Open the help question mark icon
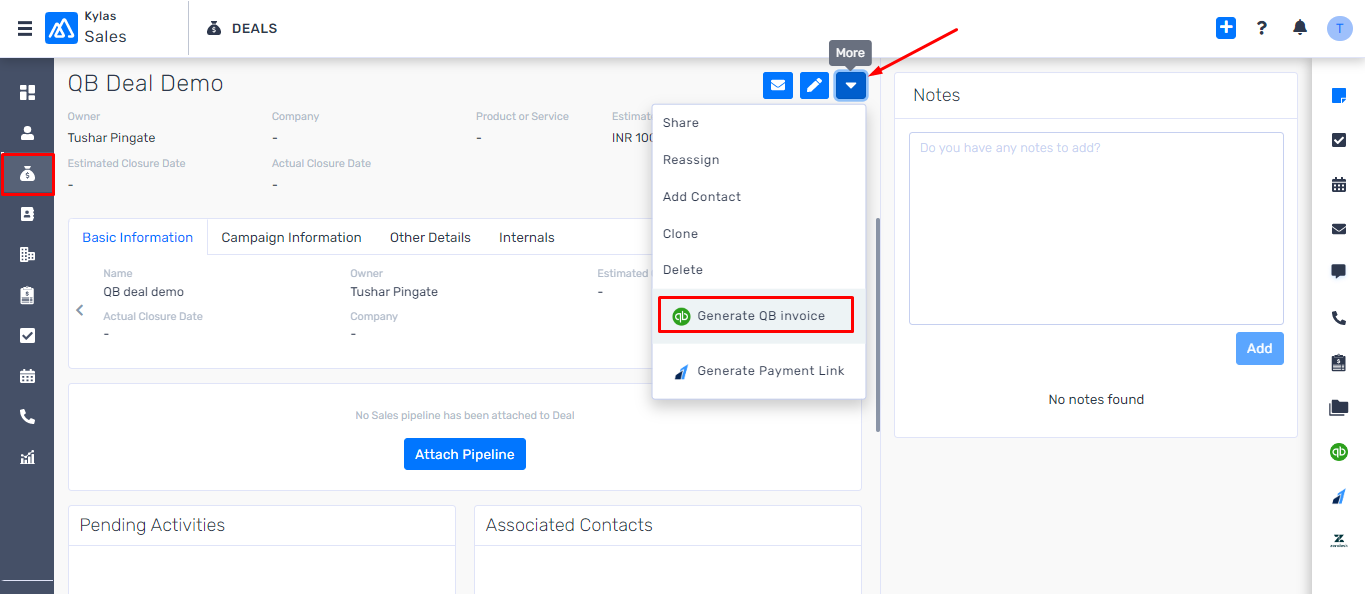The image size is (1365, 594). pyautogui.click(x=1262, y=28)
